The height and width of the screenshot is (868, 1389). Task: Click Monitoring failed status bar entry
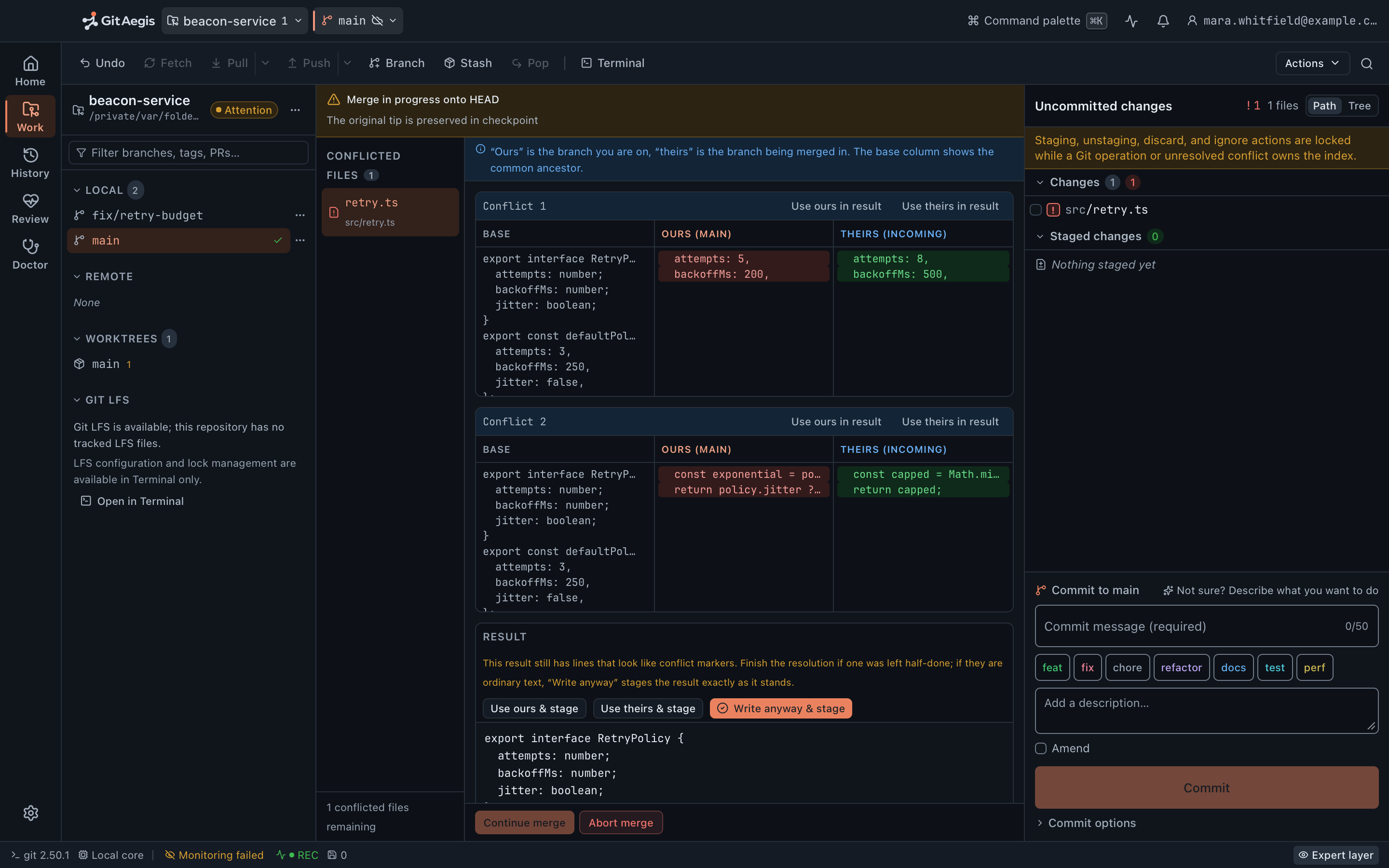pyautogui.click(x=214, y=855)
